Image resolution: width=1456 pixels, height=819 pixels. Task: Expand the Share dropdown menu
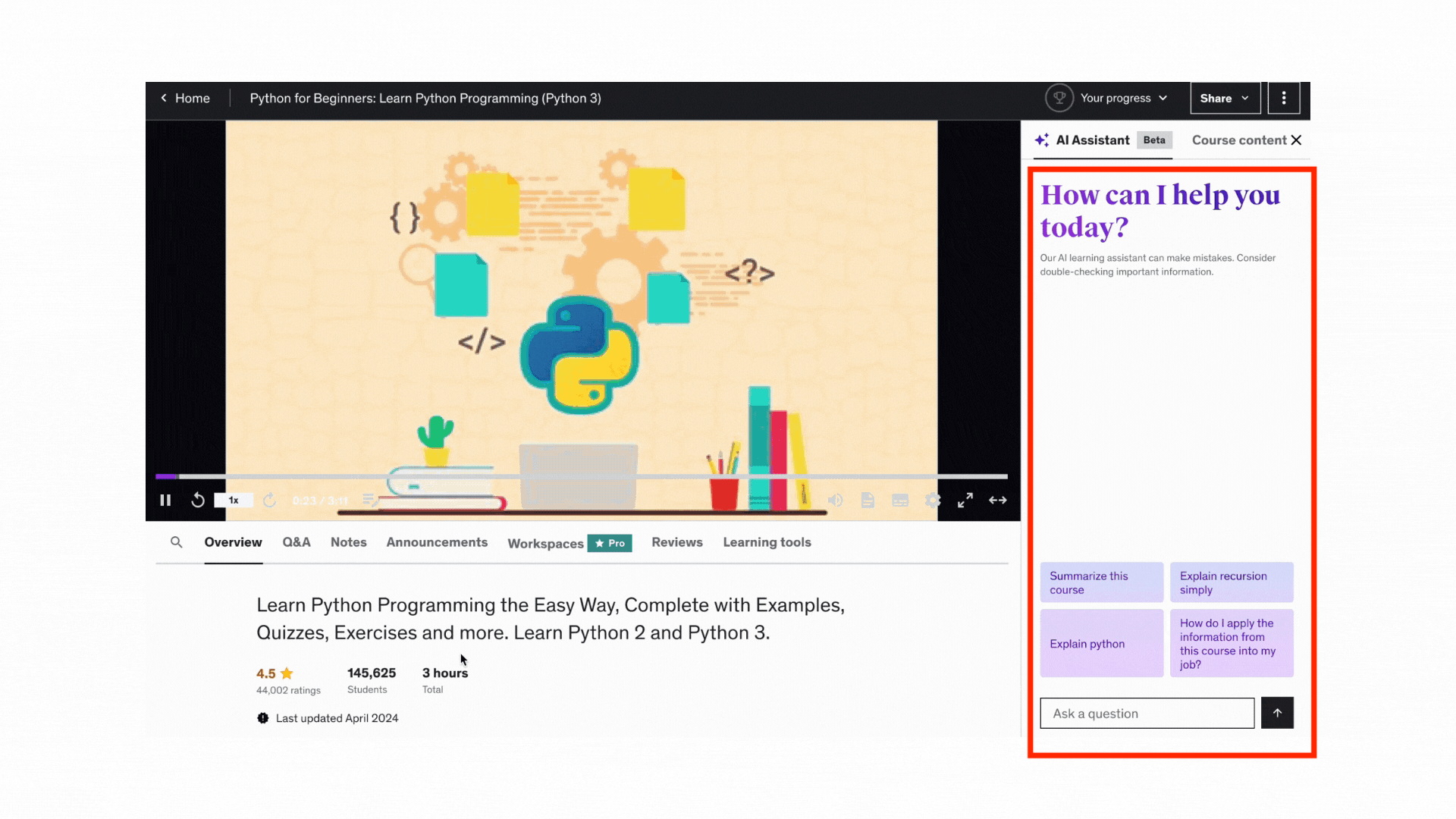[1225, 98]
